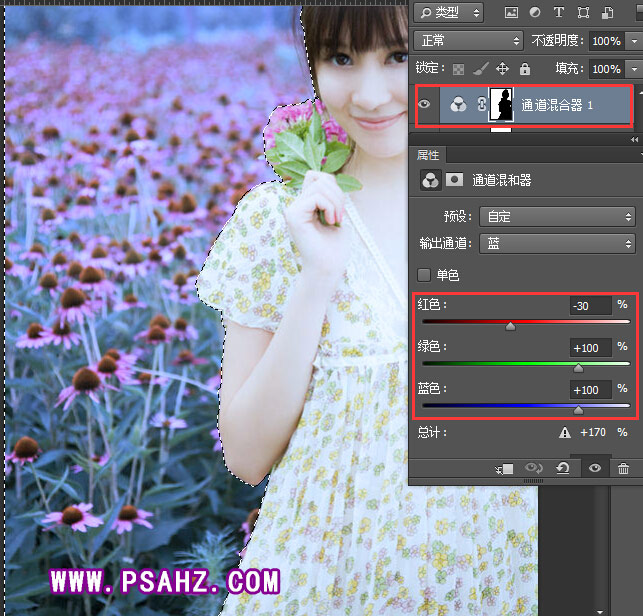The width and height of the screenshot is (643, 616).
Task: Click the shape layer filter icon
Action: [x=583, y=13]
